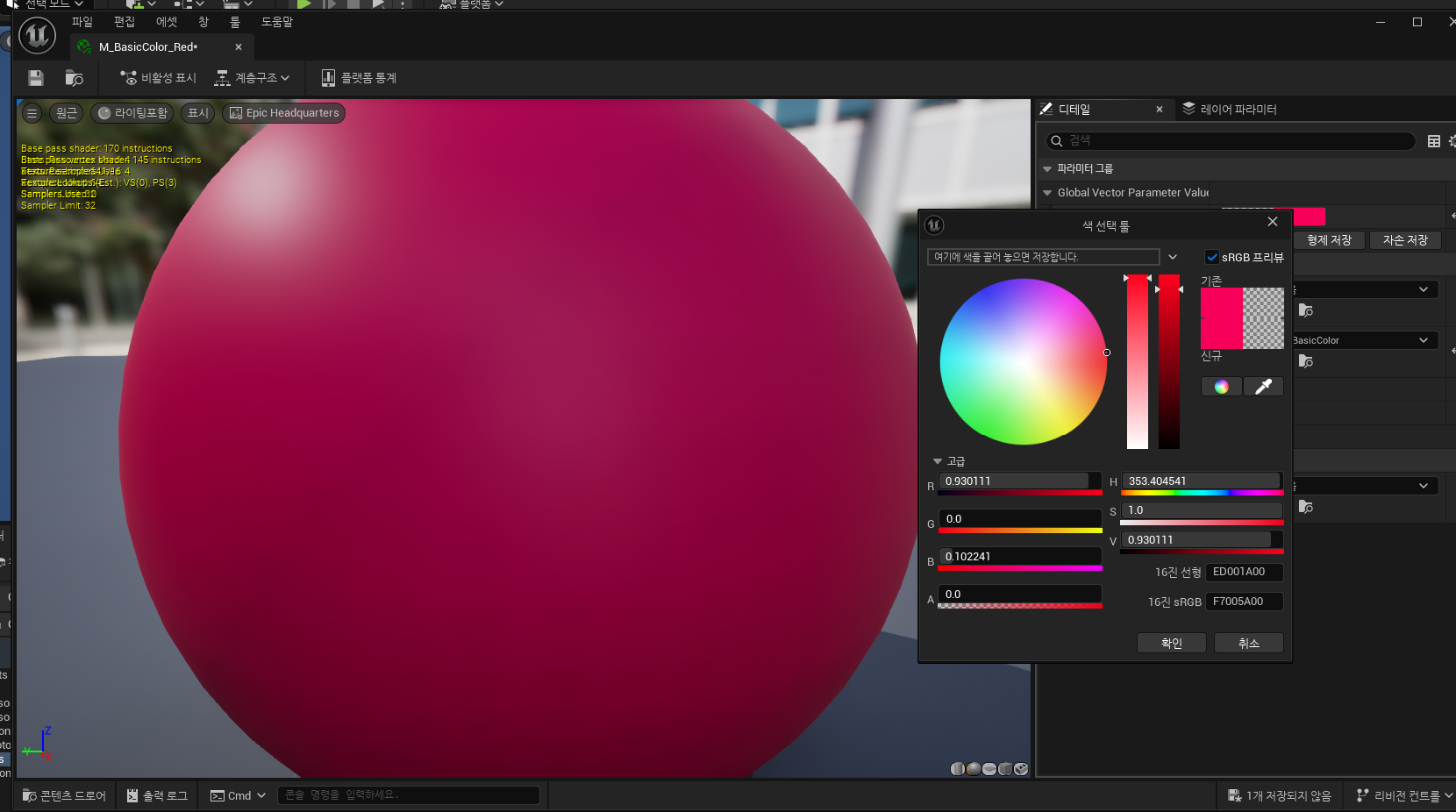This screenshot has height=812, width=1456.
Task: Click the R channel value field
Action: pyautogui.click(x=1020, y=481)
